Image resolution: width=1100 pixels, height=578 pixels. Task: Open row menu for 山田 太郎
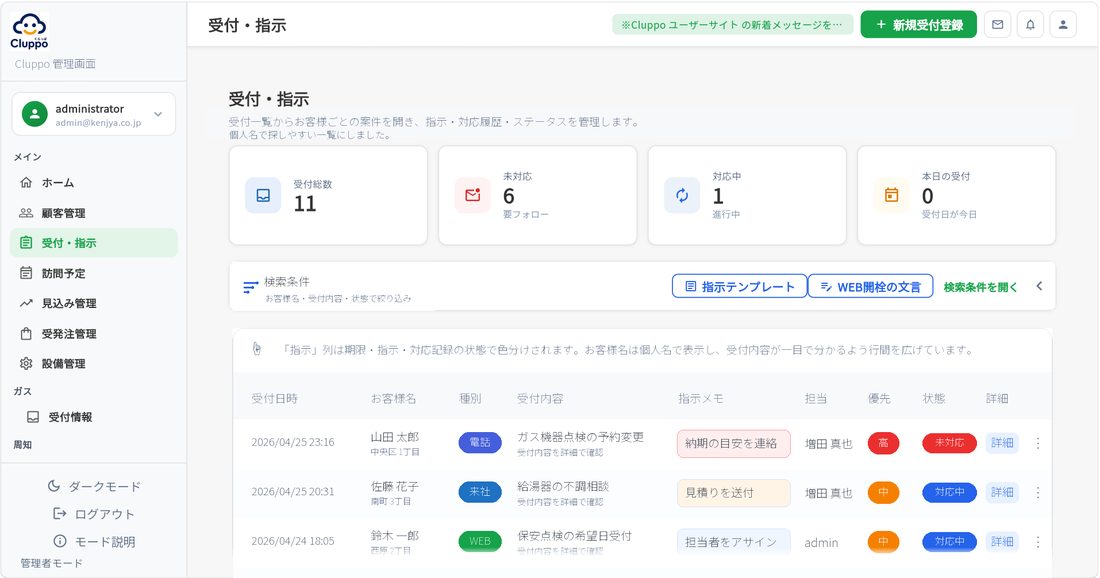click(1038, 443)
